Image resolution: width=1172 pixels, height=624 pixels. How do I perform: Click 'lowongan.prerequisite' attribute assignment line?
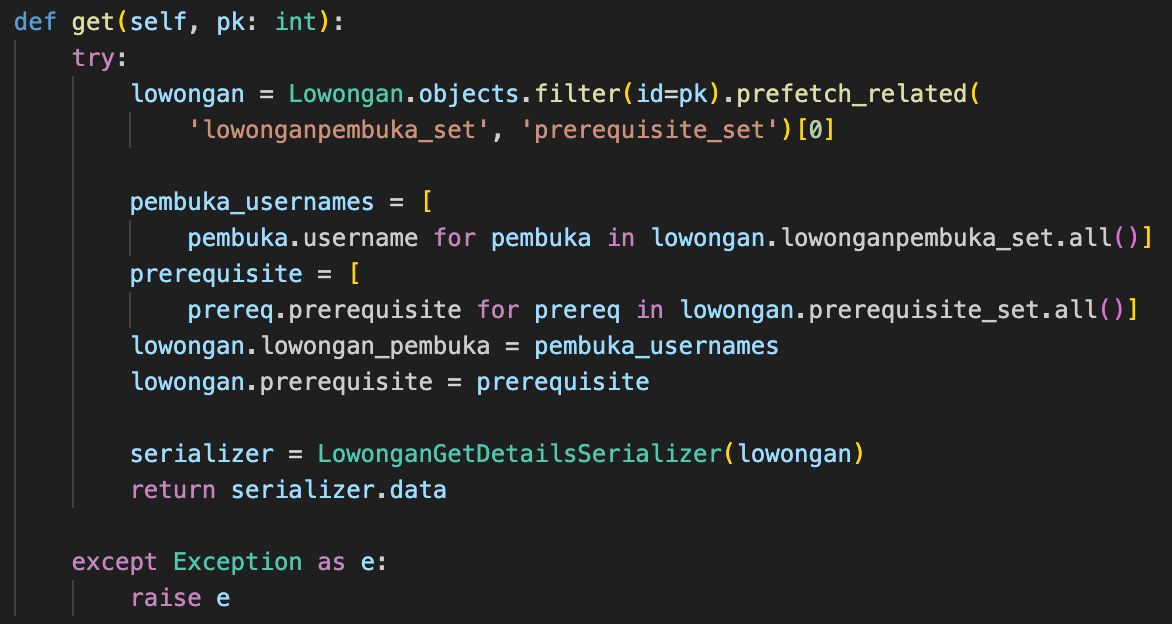(389, 381)
